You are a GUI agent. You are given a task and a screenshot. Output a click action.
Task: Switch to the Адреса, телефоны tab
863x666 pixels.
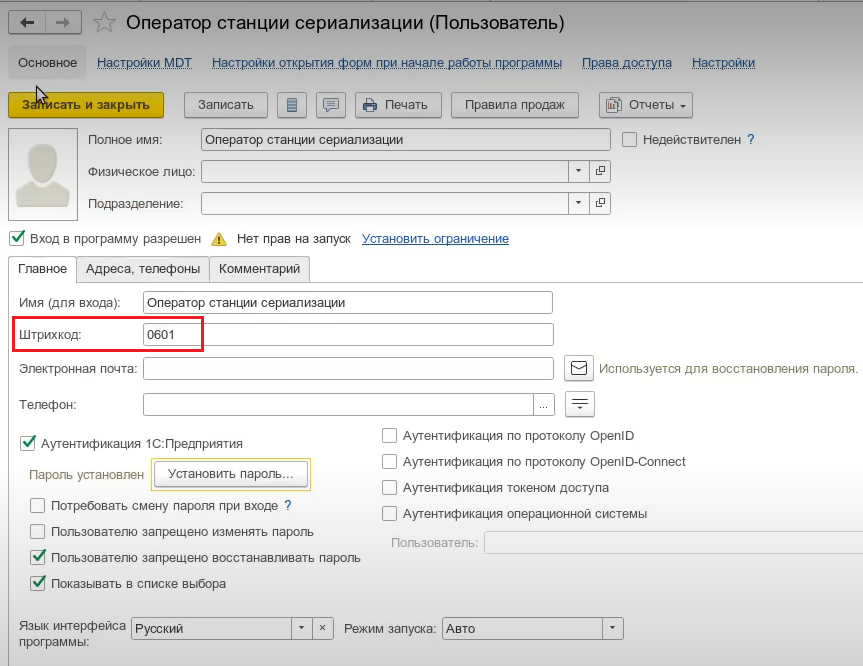pyautogui.click(x=143, y=269)
